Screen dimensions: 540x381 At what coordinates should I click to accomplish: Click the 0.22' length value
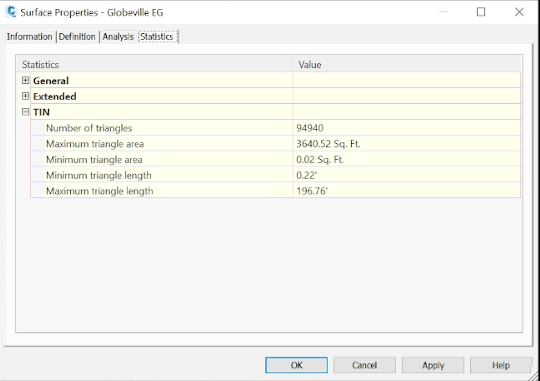[x=307, y=176]
